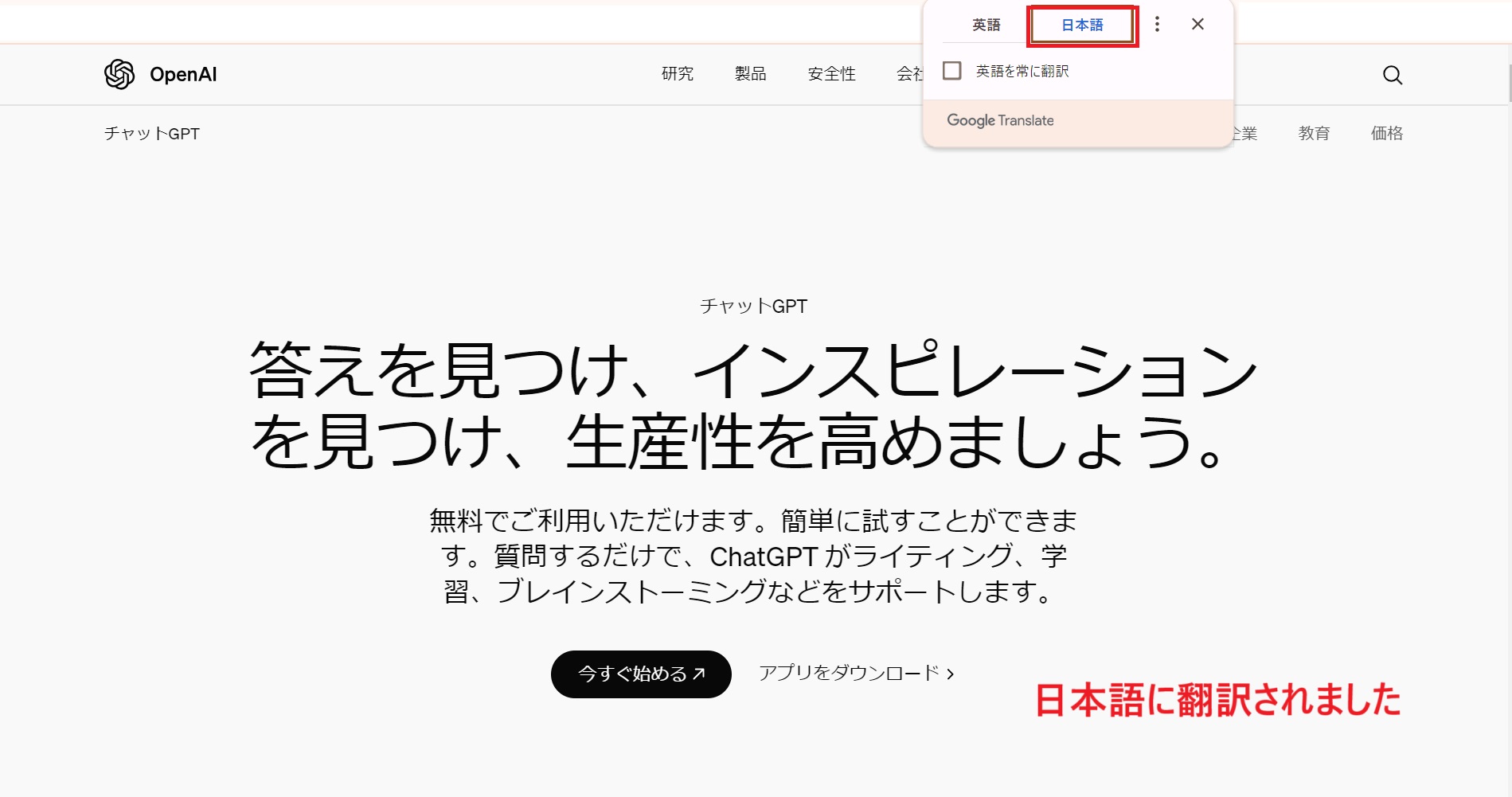The width and height of the screenshot is (1512, 797).
Task: Go to the 価格 page link
Action: pos(1386,134)
